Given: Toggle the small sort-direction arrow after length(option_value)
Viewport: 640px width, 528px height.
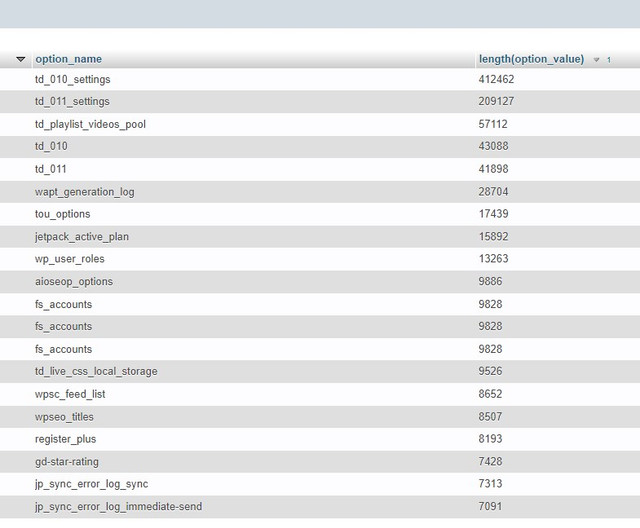Looking at the screenshot, I should [x=596, y=60].
